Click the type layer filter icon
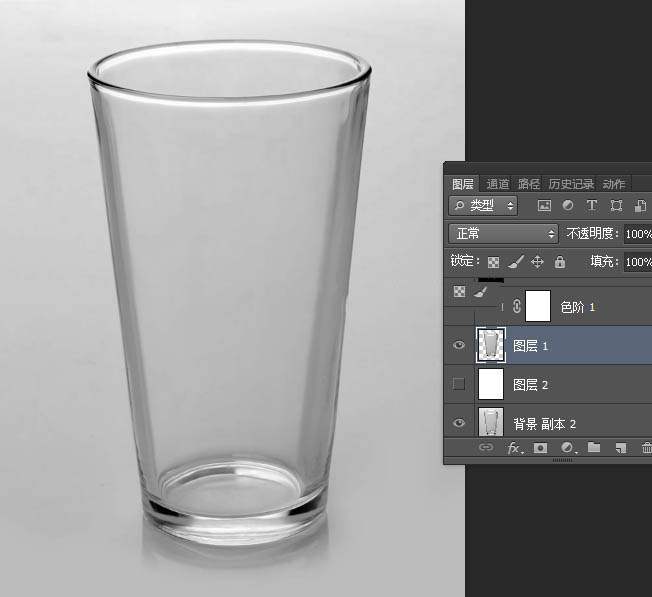652x597 pixels. point(591,205)
